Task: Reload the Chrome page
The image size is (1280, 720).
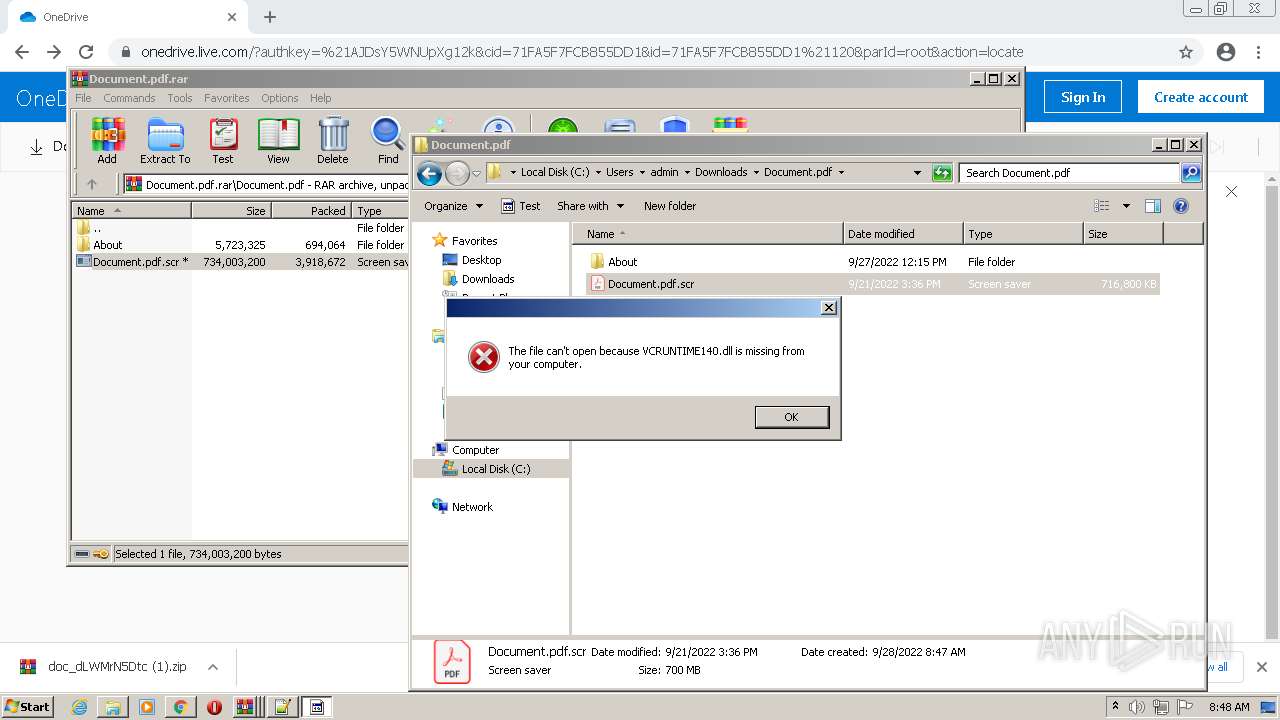Action: (x=86, y=52)
